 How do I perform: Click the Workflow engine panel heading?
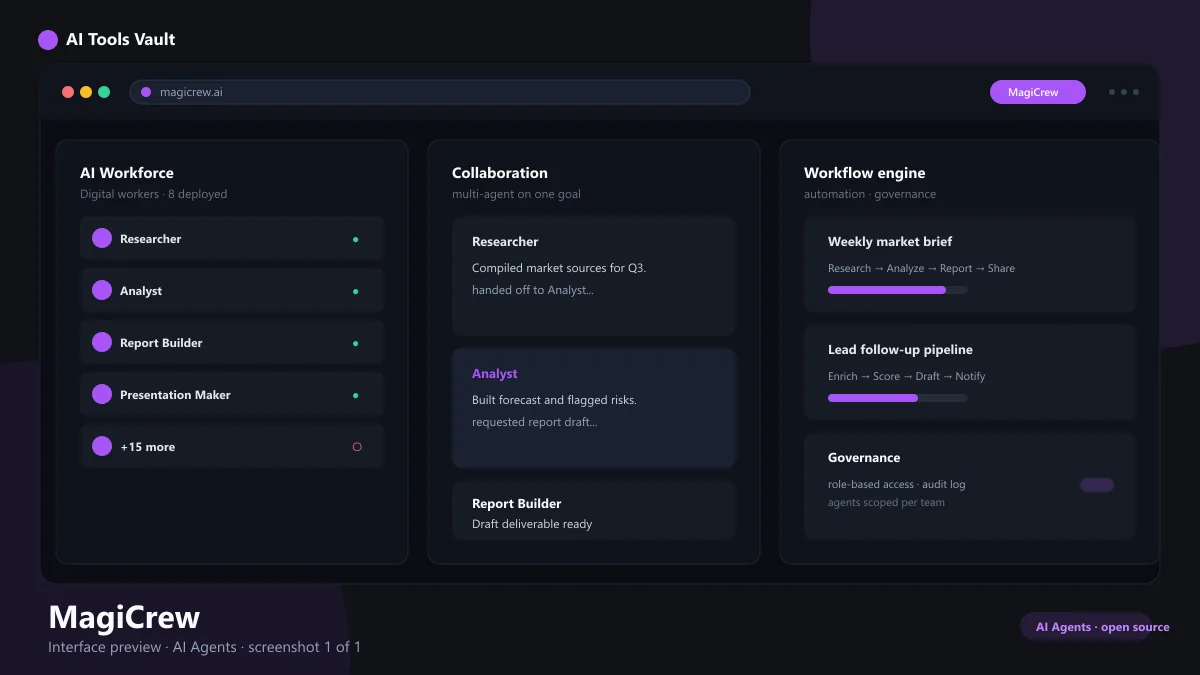click(865, 173)
